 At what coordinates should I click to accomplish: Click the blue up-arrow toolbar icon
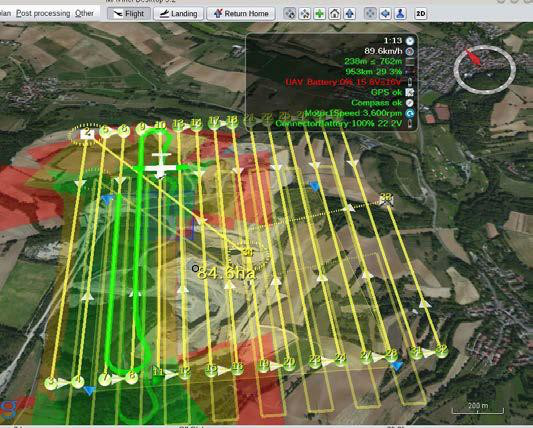350,14
